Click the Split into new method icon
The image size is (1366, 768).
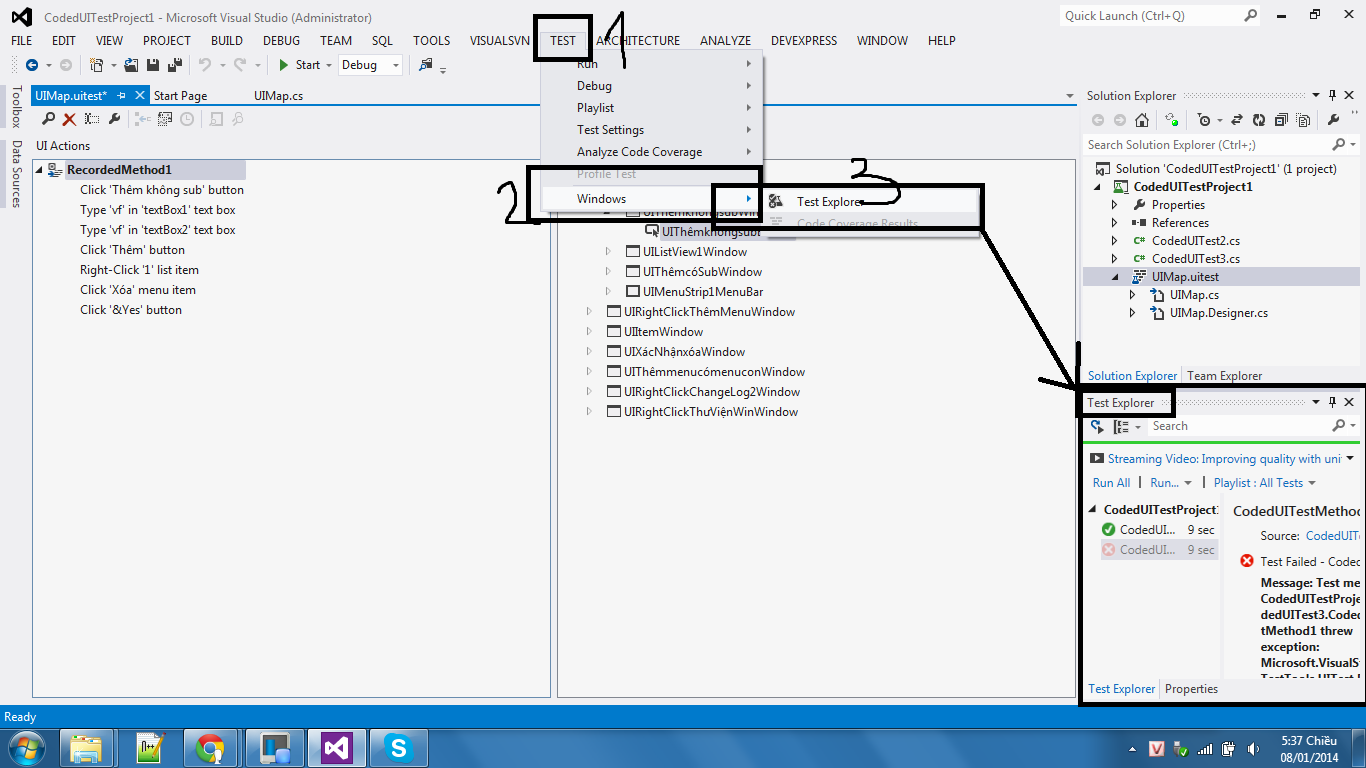pyautogui.click(x=143, y=119)
